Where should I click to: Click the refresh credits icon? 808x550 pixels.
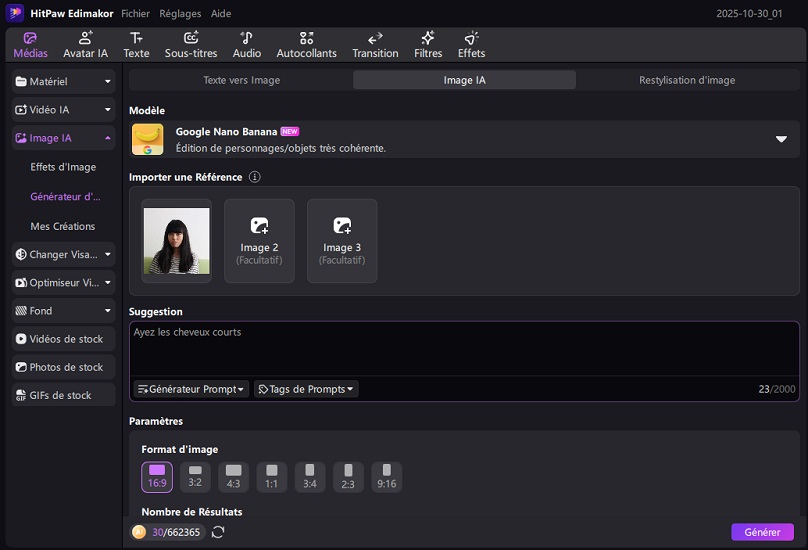(218, 532)
